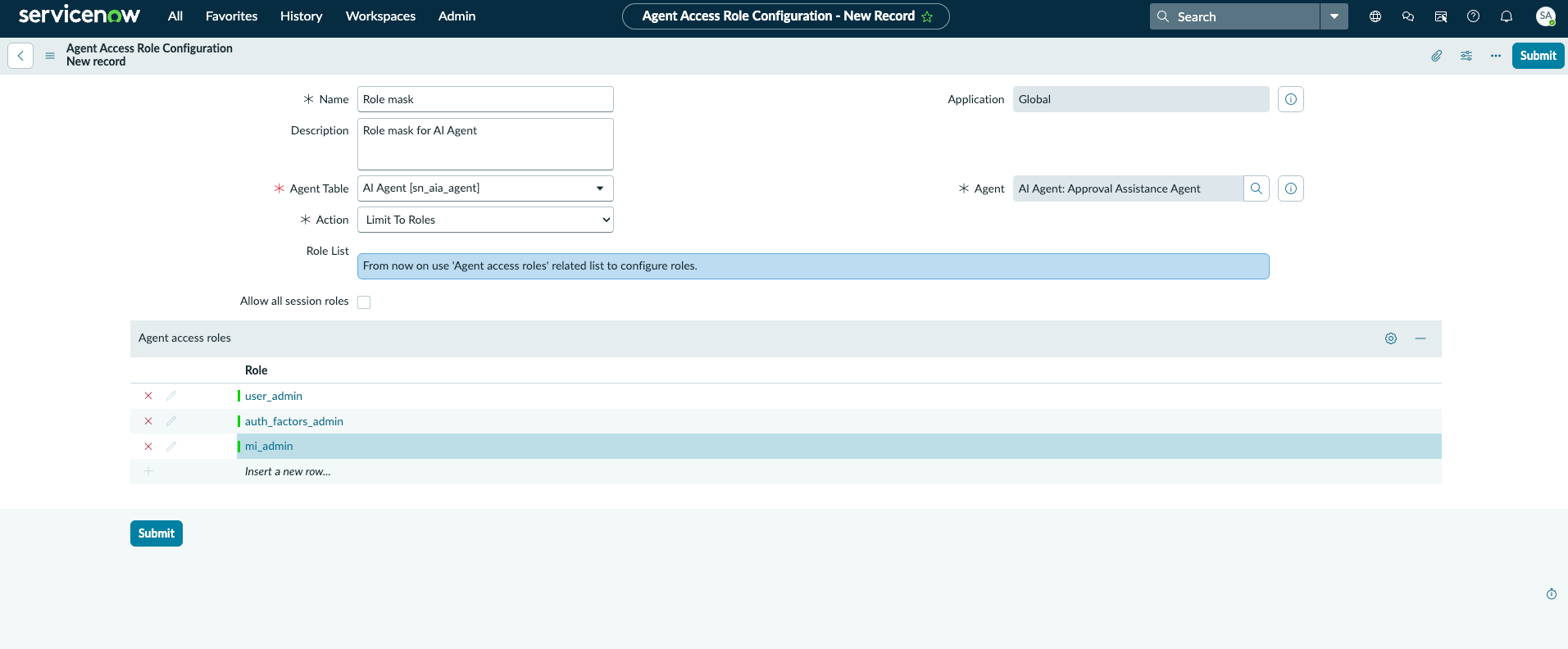
Task: Open more options ellipsis in header
Action: tap(1496, 56)
